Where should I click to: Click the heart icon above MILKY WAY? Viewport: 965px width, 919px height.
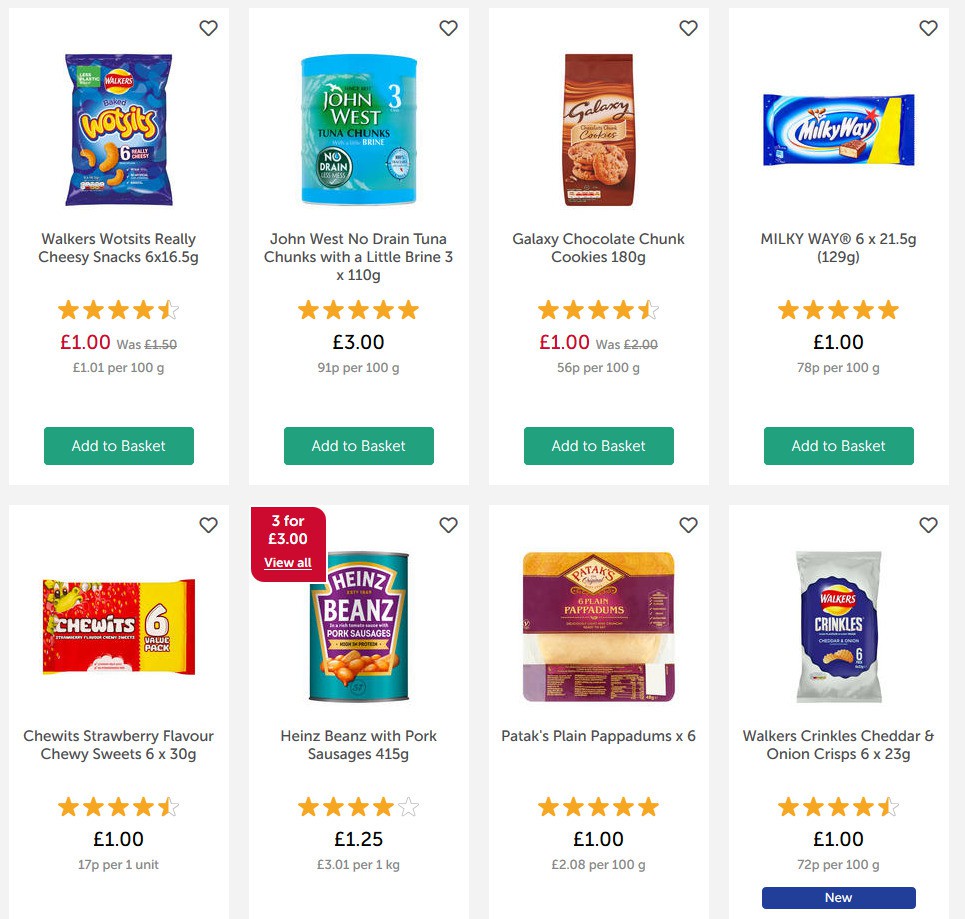[928, 29]
